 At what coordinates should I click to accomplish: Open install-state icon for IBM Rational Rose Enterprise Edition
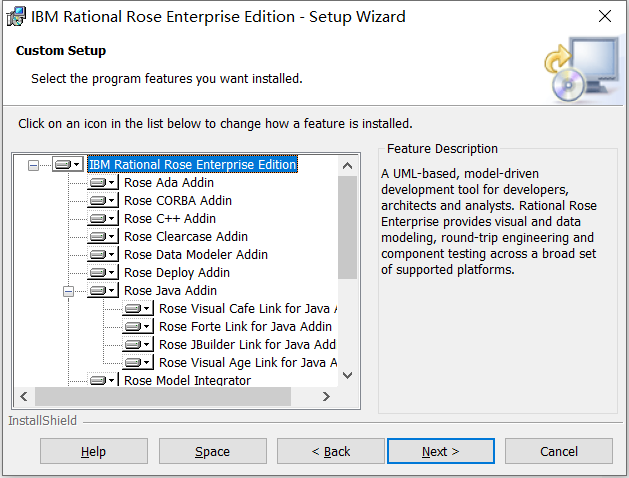(x=68, y=164)
